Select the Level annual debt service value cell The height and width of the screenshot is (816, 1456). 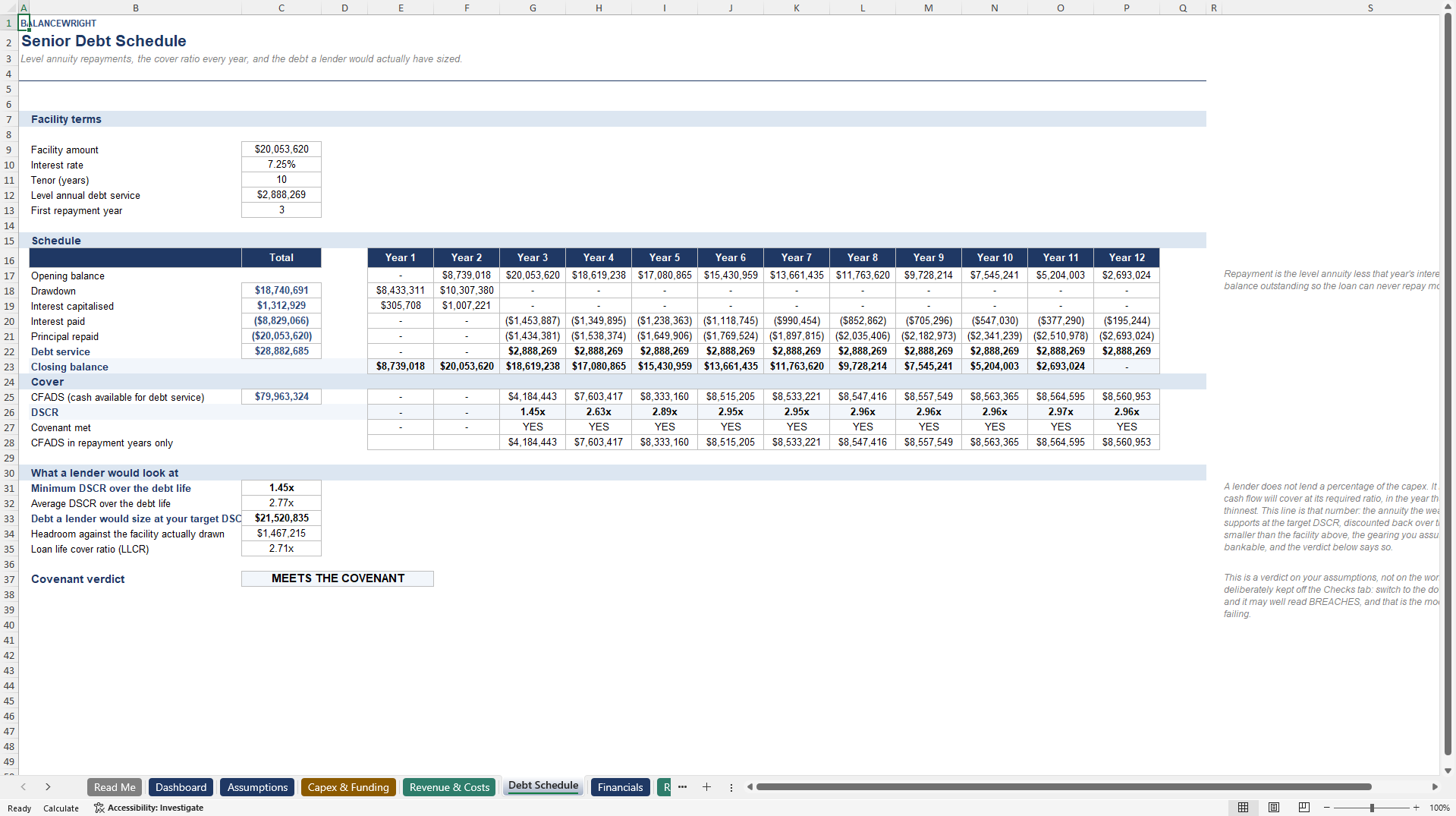click(281, 195)
